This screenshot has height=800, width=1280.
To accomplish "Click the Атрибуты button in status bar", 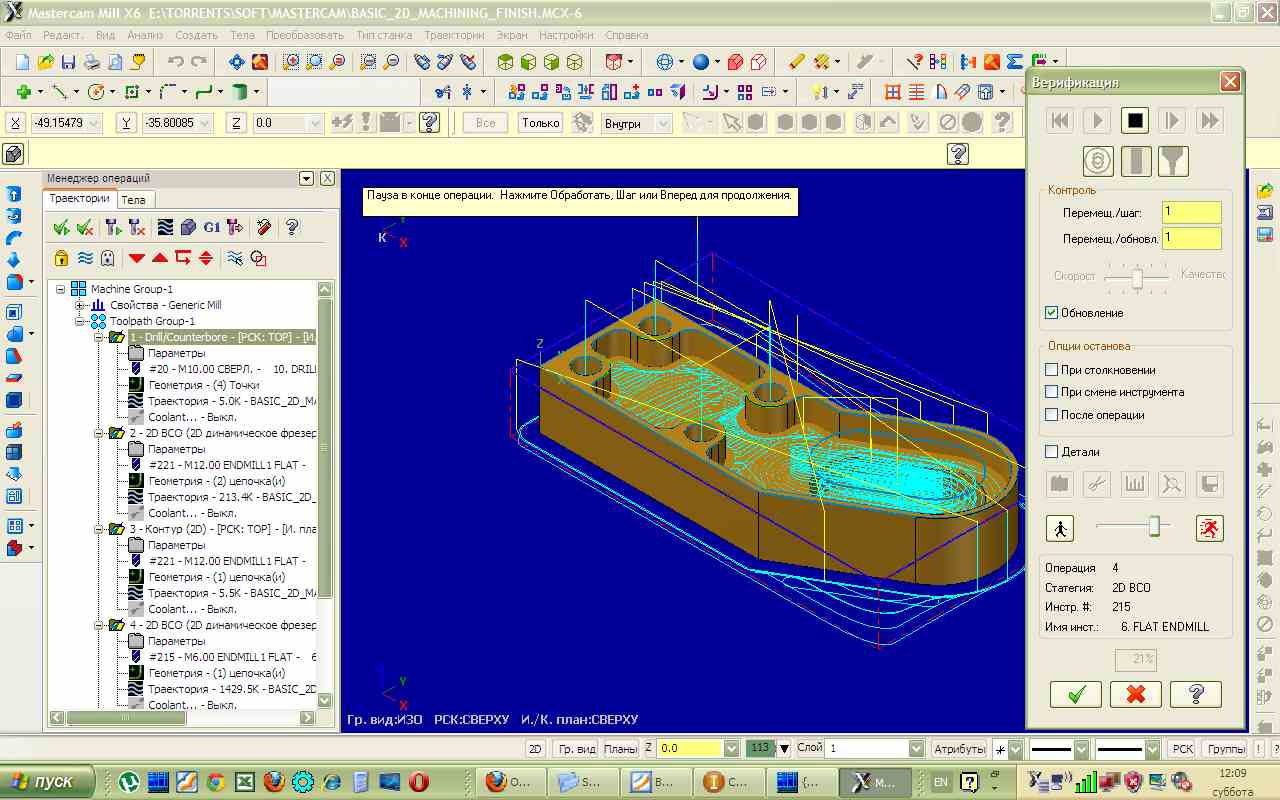I will click(x=958, y=749).
